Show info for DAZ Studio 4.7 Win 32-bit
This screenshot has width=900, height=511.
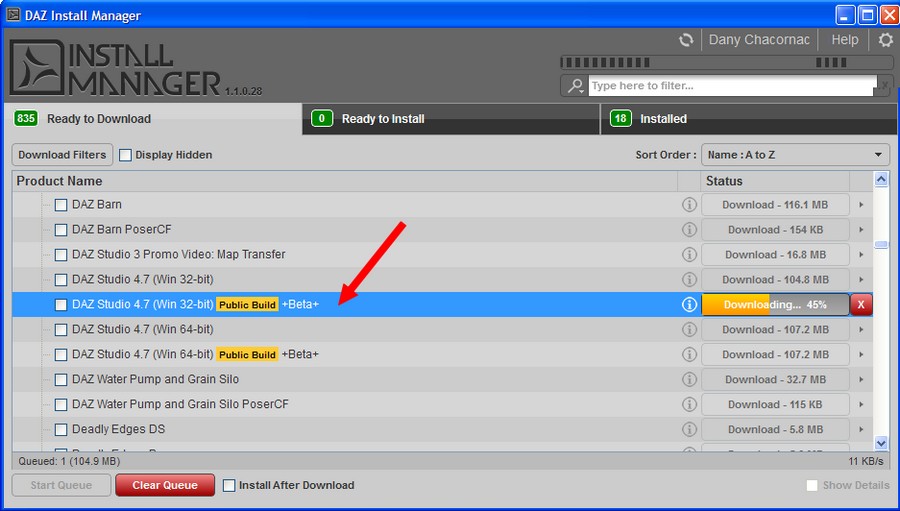[689, 280]
